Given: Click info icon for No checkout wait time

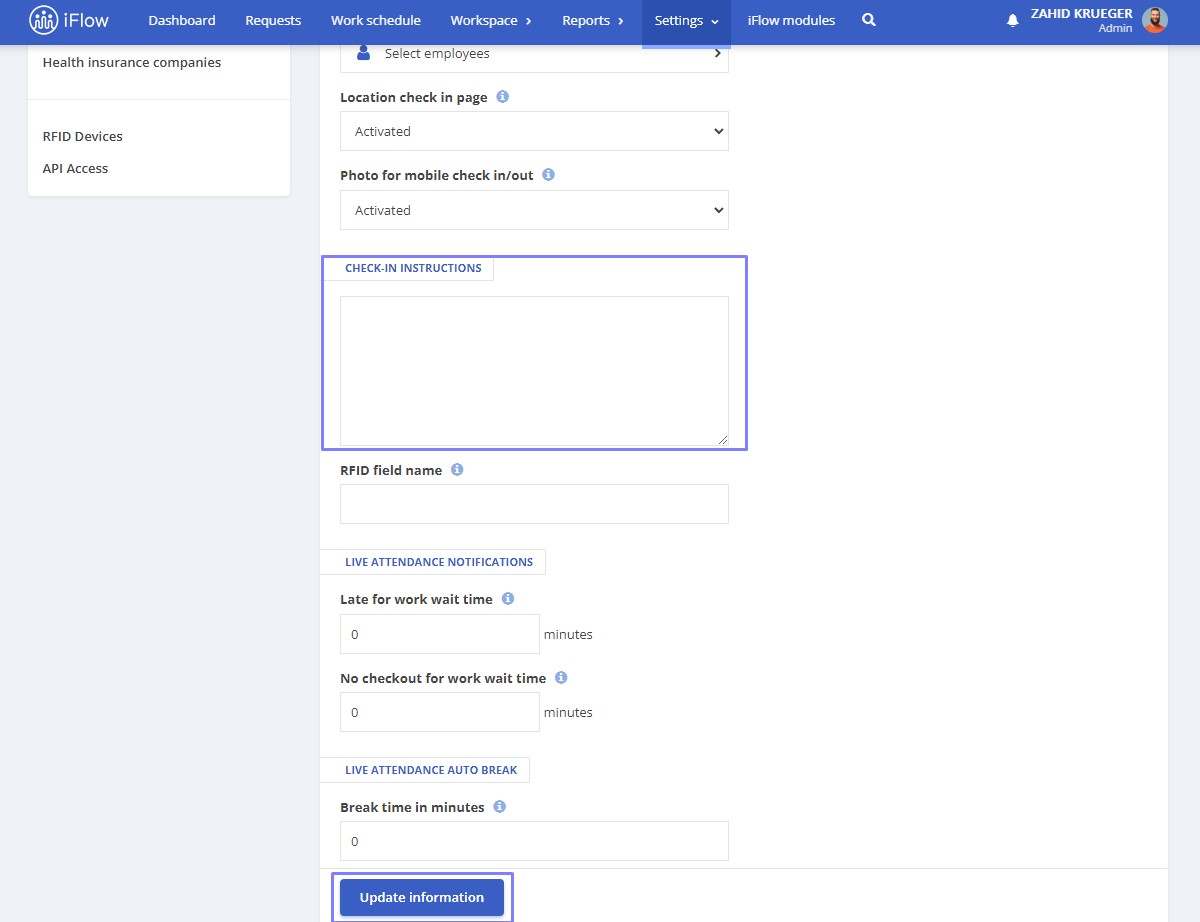Looking at the screenshot, I should click(x=561, y=677).
